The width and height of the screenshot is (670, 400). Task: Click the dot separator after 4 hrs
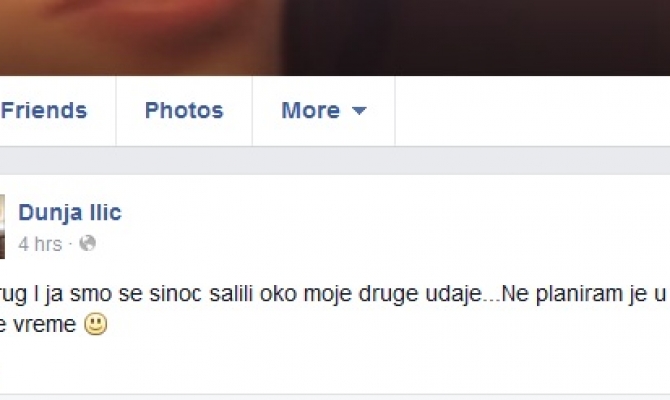coord(71,244)
